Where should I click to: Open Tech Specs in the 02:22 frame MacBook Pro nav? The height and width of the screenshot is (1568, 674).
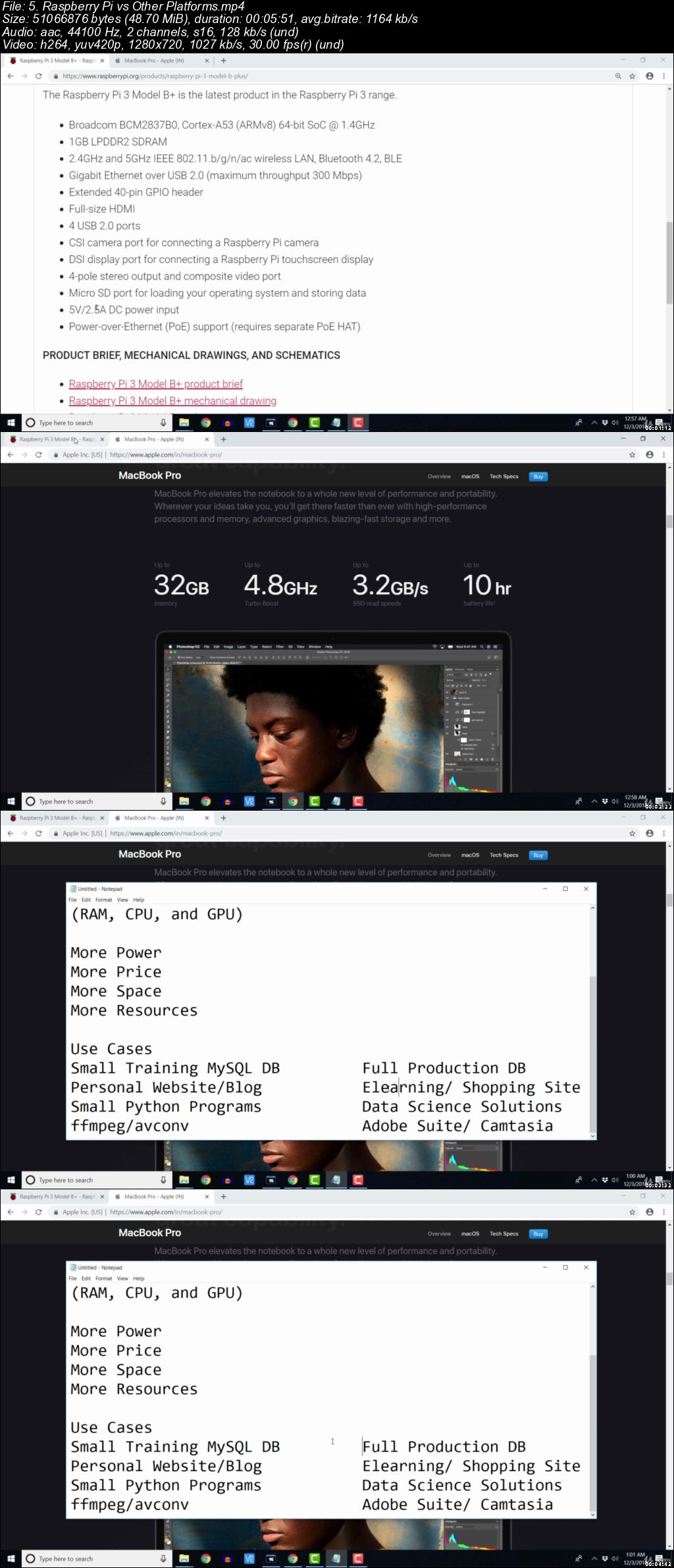[x=504, y=476]
